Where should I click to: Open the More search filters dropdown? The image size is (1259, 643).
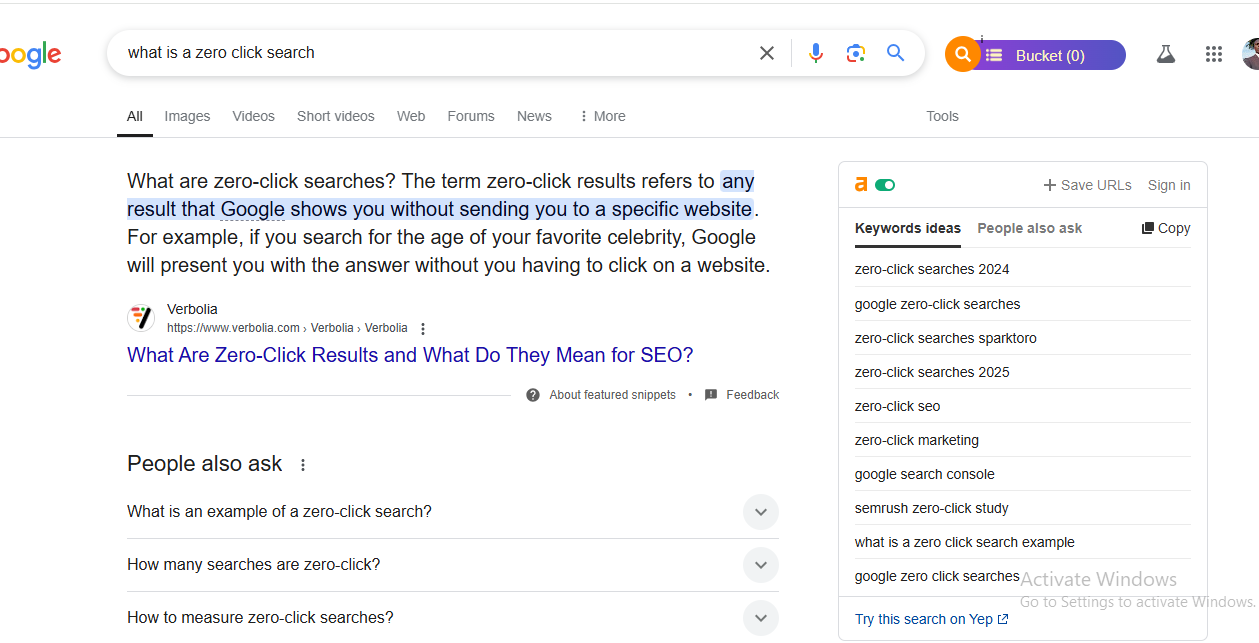pos(602,116)
